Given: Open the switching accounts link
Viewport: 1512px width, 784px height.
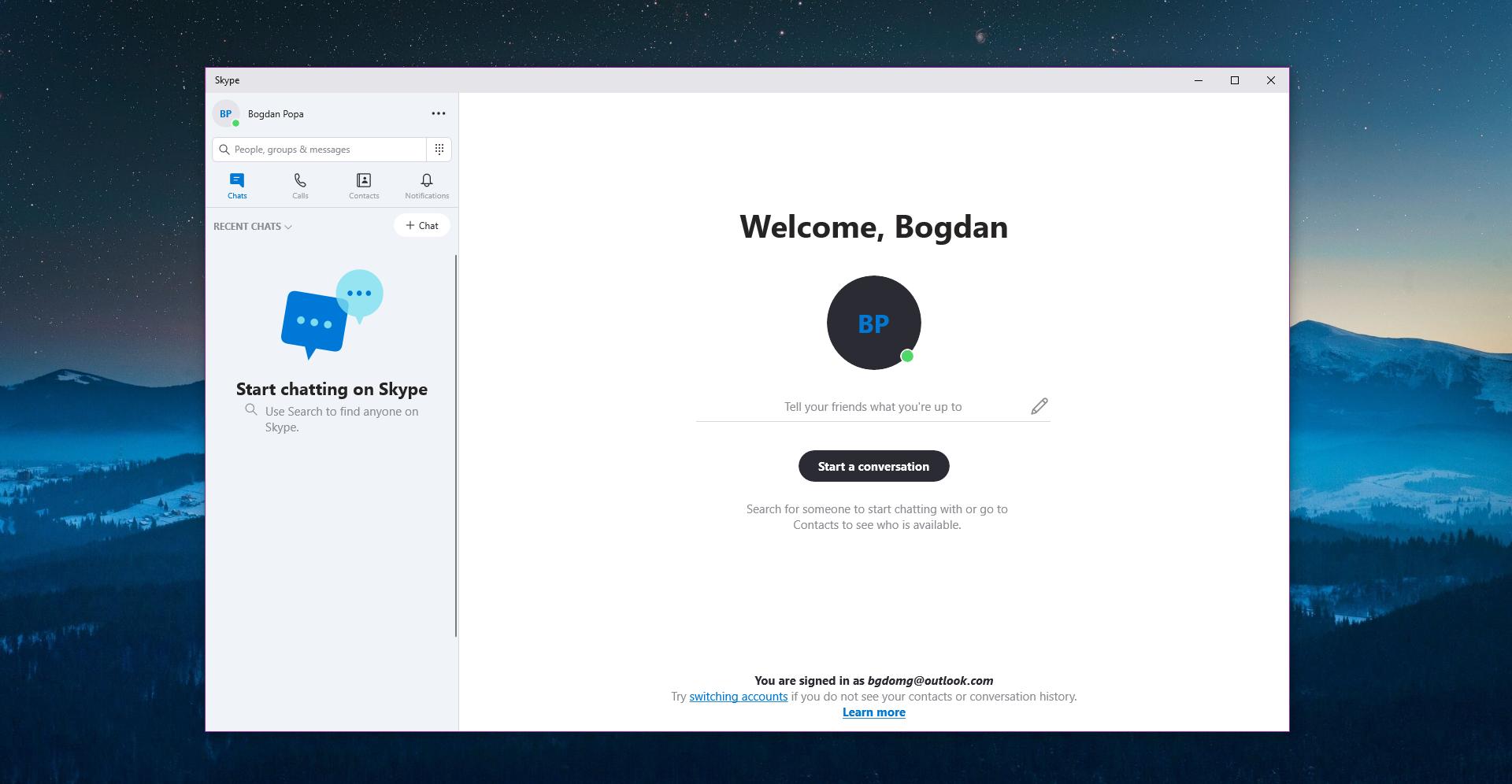Looking at the screenshot, I should coord(737,697).
